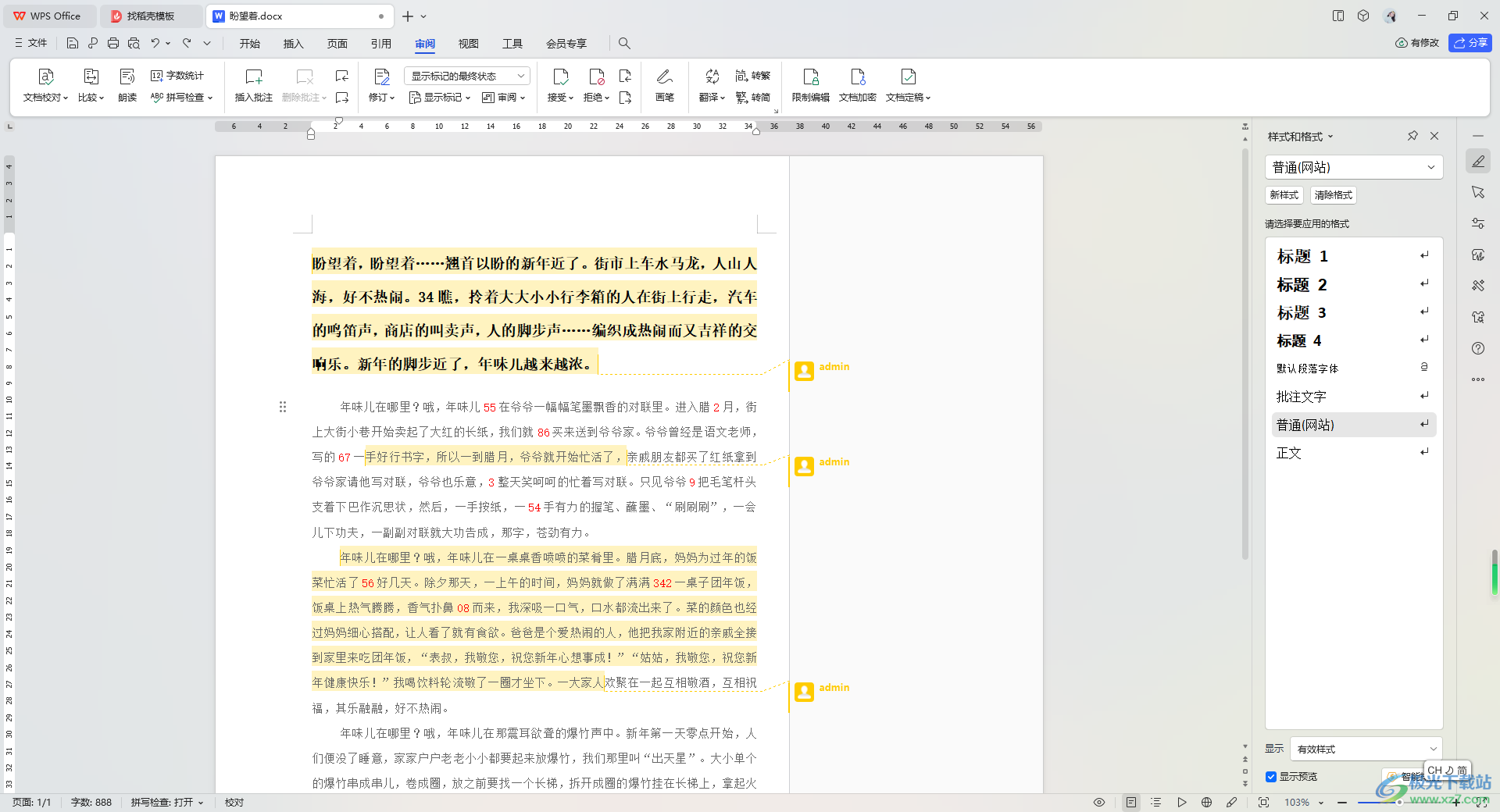
Task: Open 字数统计 word count
Action: [x=177, y=76]
